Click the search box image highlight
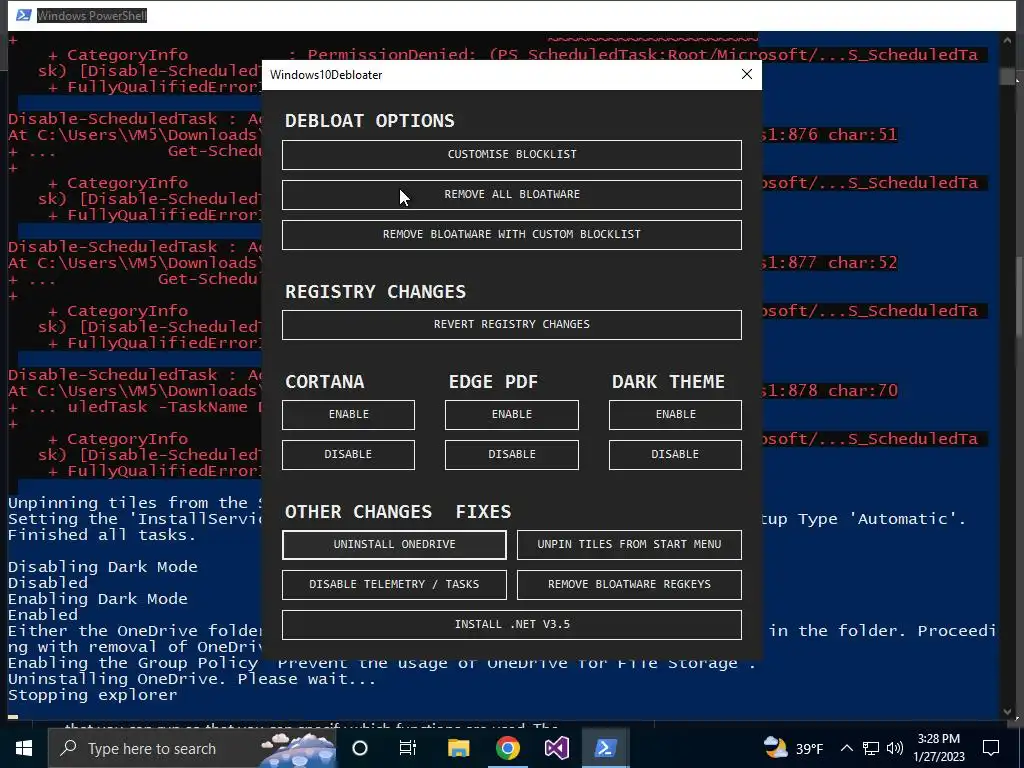This screenshot has width=1024, height=768. [297, 749]
